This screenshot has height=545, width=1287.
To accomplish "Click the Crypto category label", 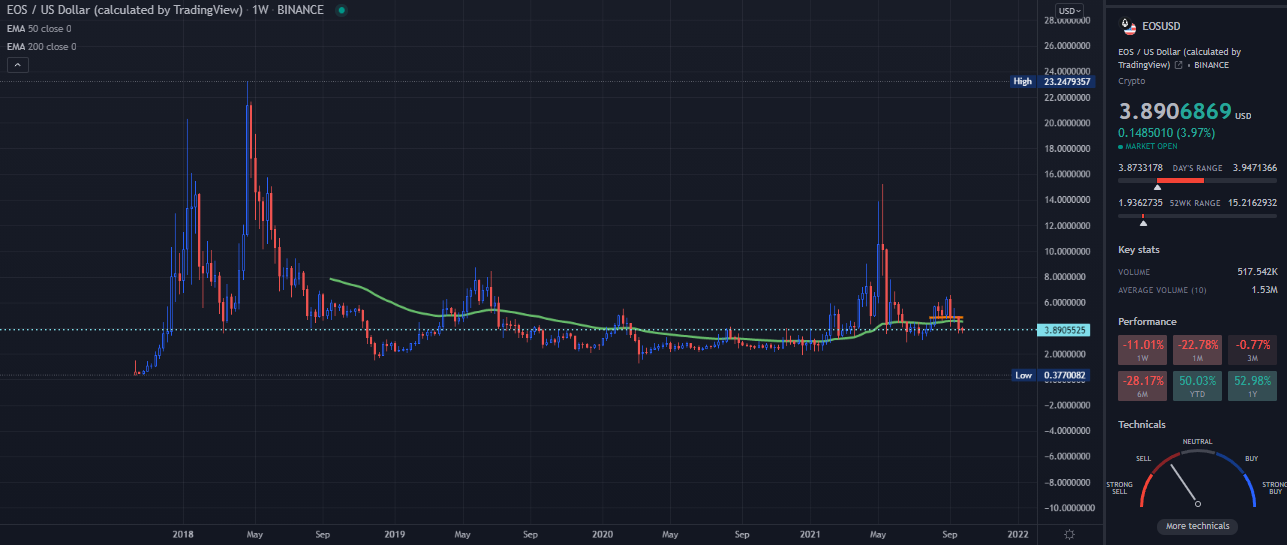I will pyautogui.click(x=1131, y=80).
